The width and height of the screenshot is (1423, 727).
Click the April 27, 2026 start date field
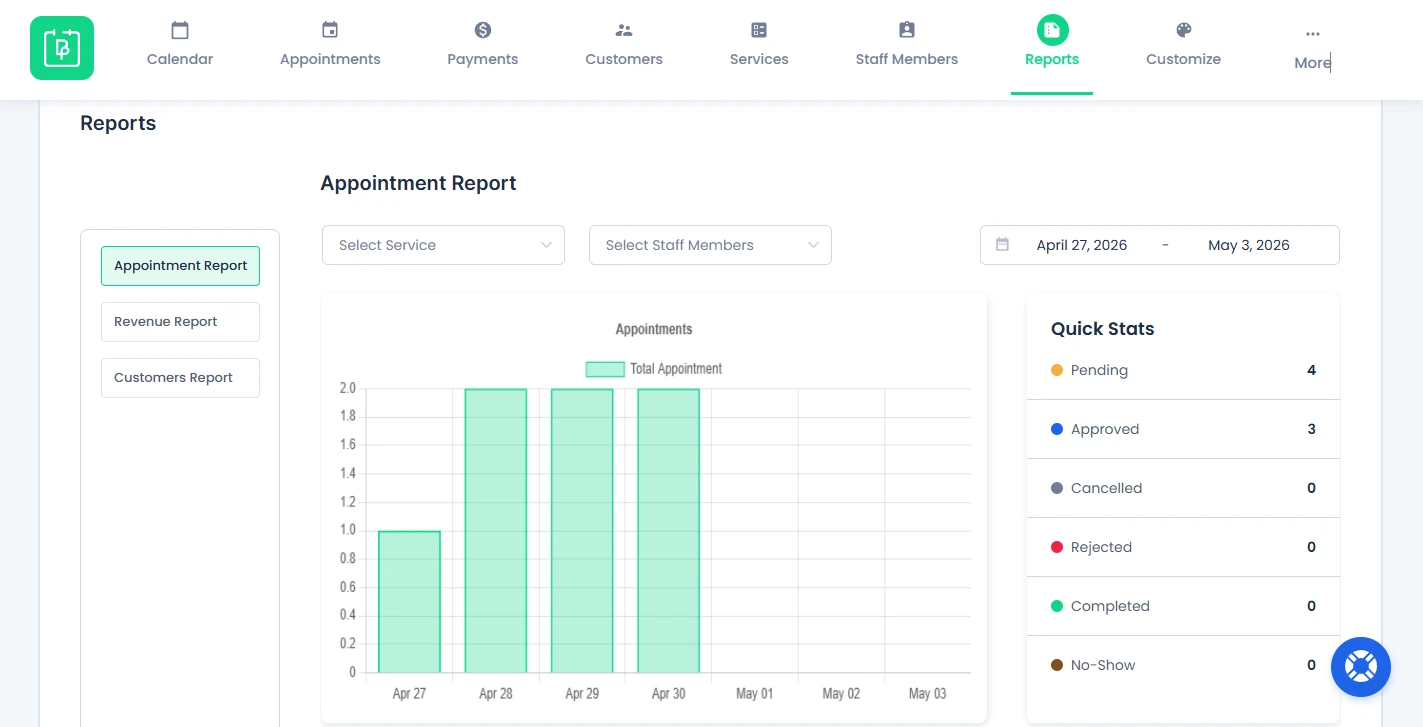pos(1081,245)
